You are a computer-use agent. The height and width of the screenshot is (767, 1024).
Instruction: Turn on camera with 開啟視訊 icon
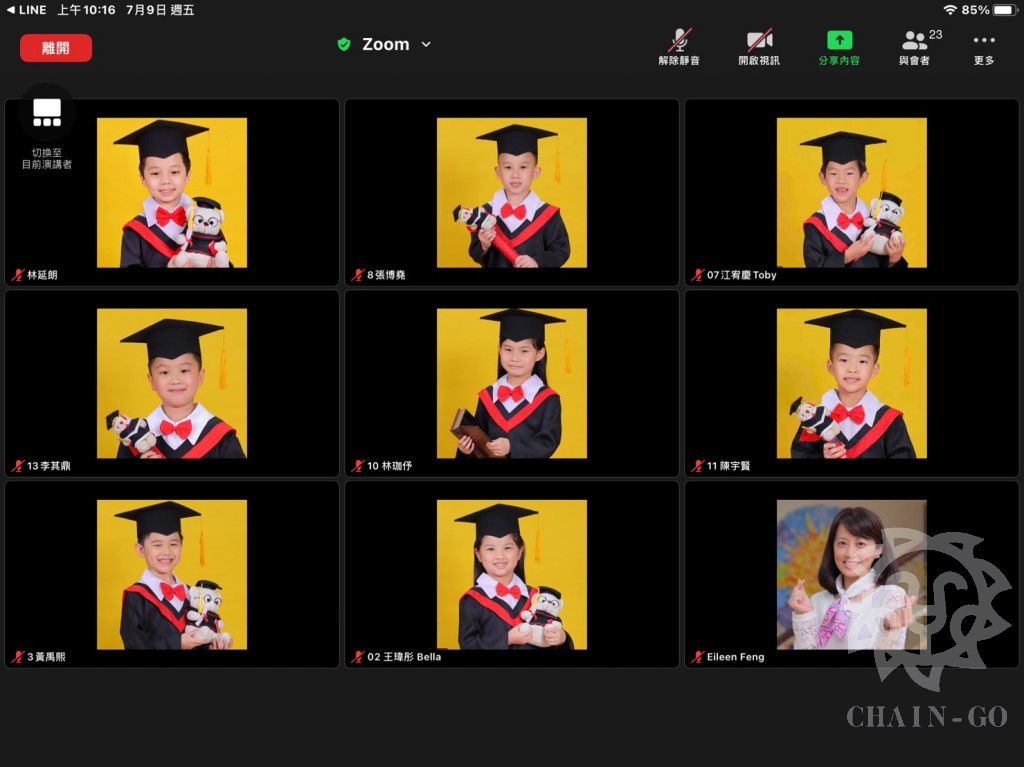pyautogui.click(x=759, y=41)
